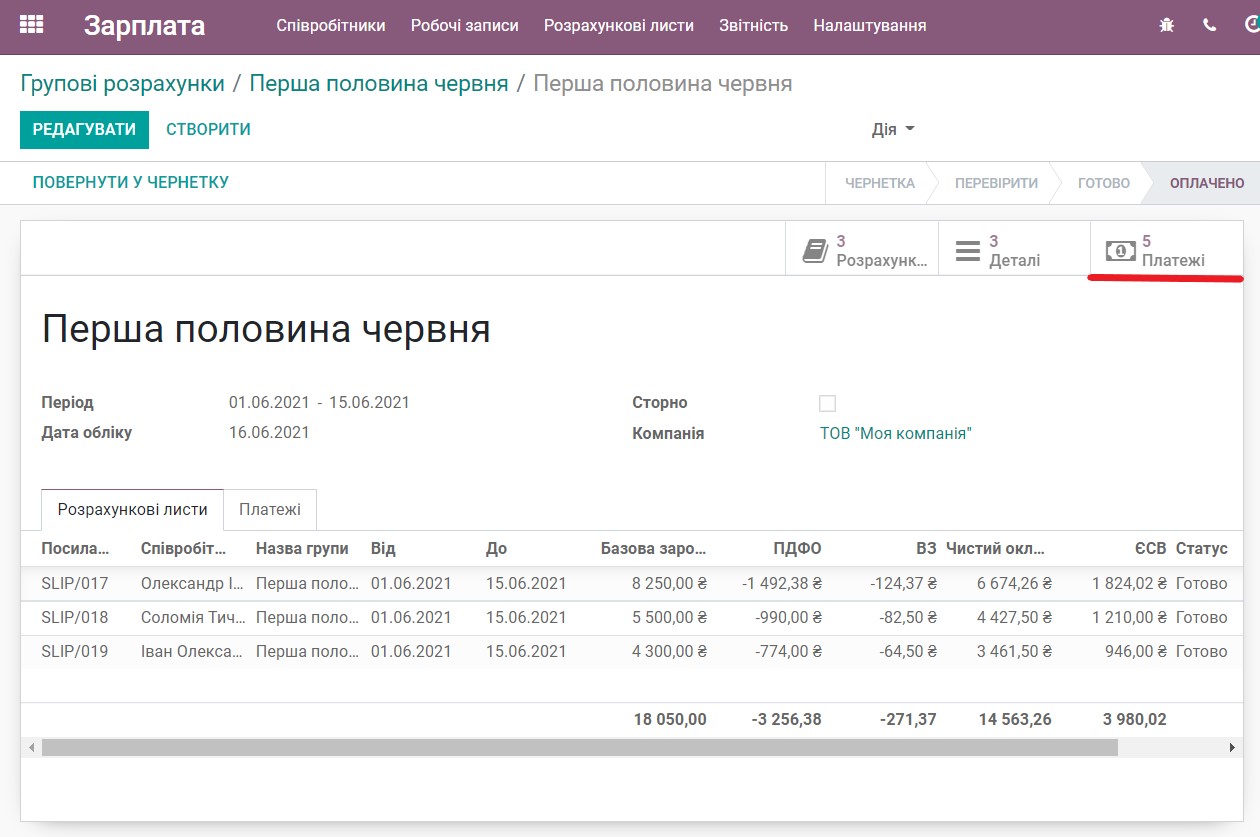The width and height of the screenshot is (1260, 837).
Task: Click the РЕДАГУВАТИ button
Action: coord(84,129)
